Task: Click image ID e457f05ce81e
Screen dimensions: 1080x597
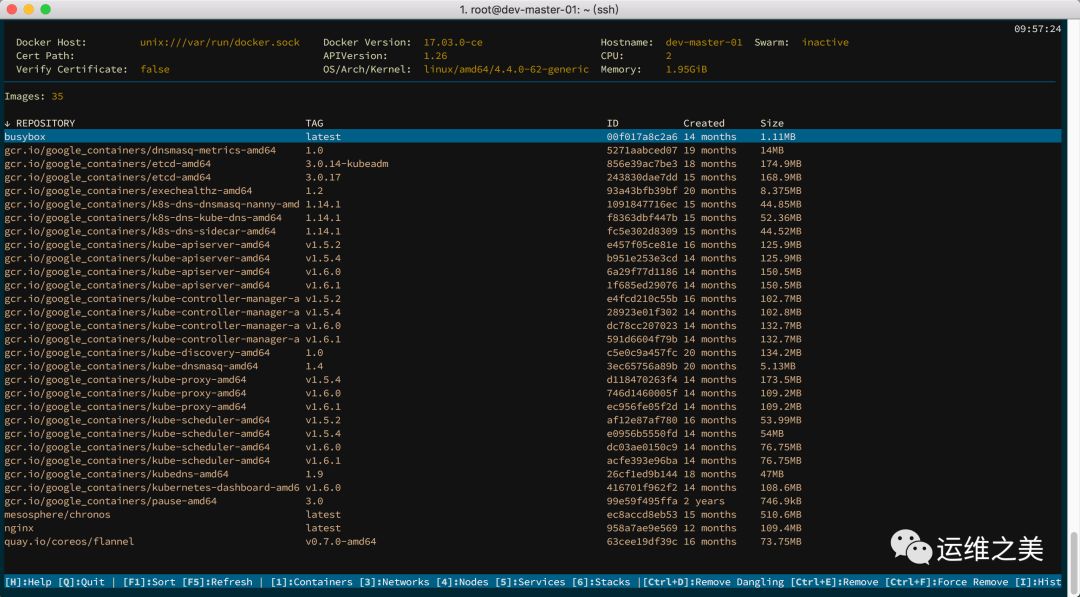Action: (x=642, y=244)
